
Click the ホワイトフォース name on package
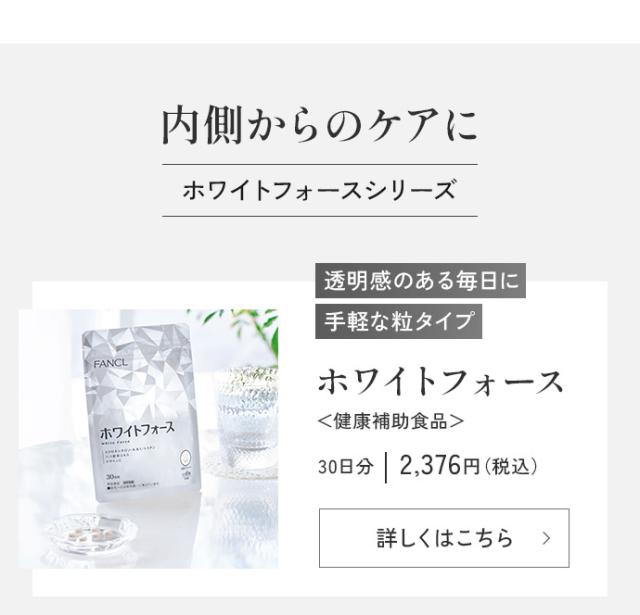[x=138, y=429]
